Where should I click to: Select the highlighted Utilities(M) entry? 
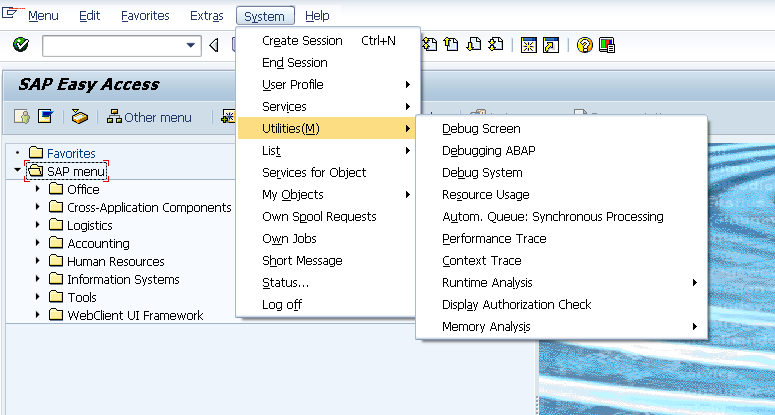click(x=328, y=128)
